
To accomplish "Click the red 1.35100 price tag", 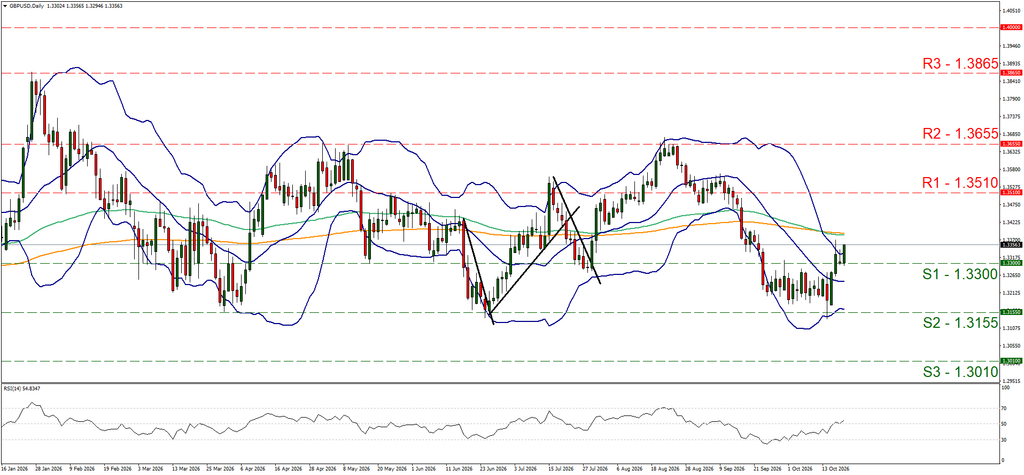I will [1010, 193].
